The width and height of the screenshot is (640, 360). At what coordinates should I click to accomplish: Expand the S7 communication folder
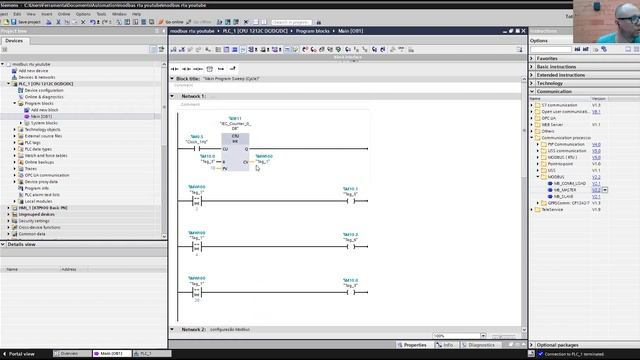(532, 105)
